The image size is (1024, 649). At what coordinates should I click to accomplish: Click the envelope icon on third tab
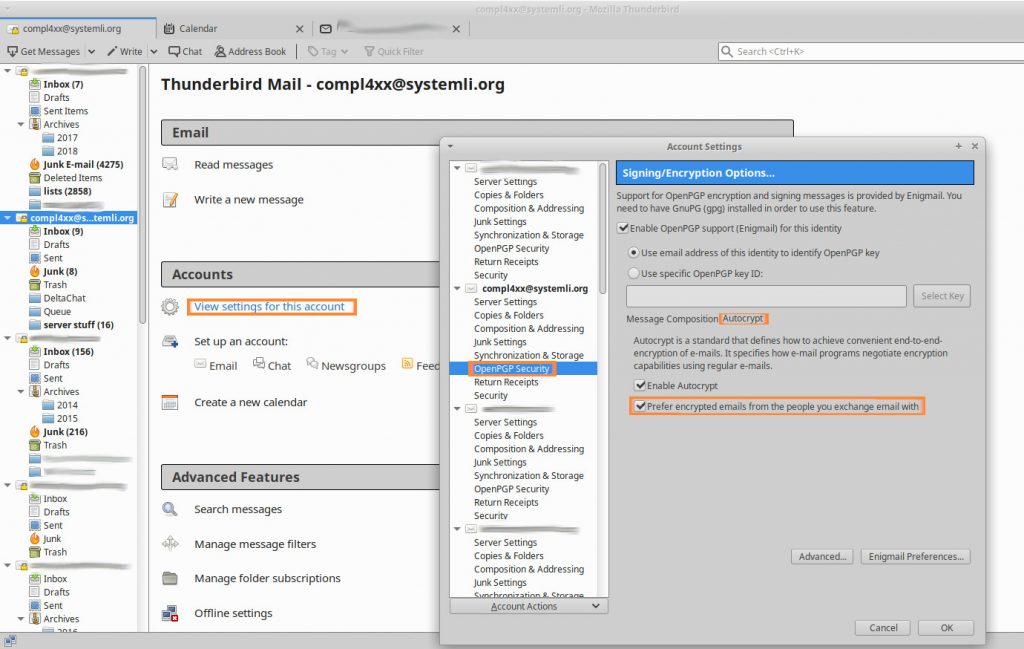tap(325, 29)
